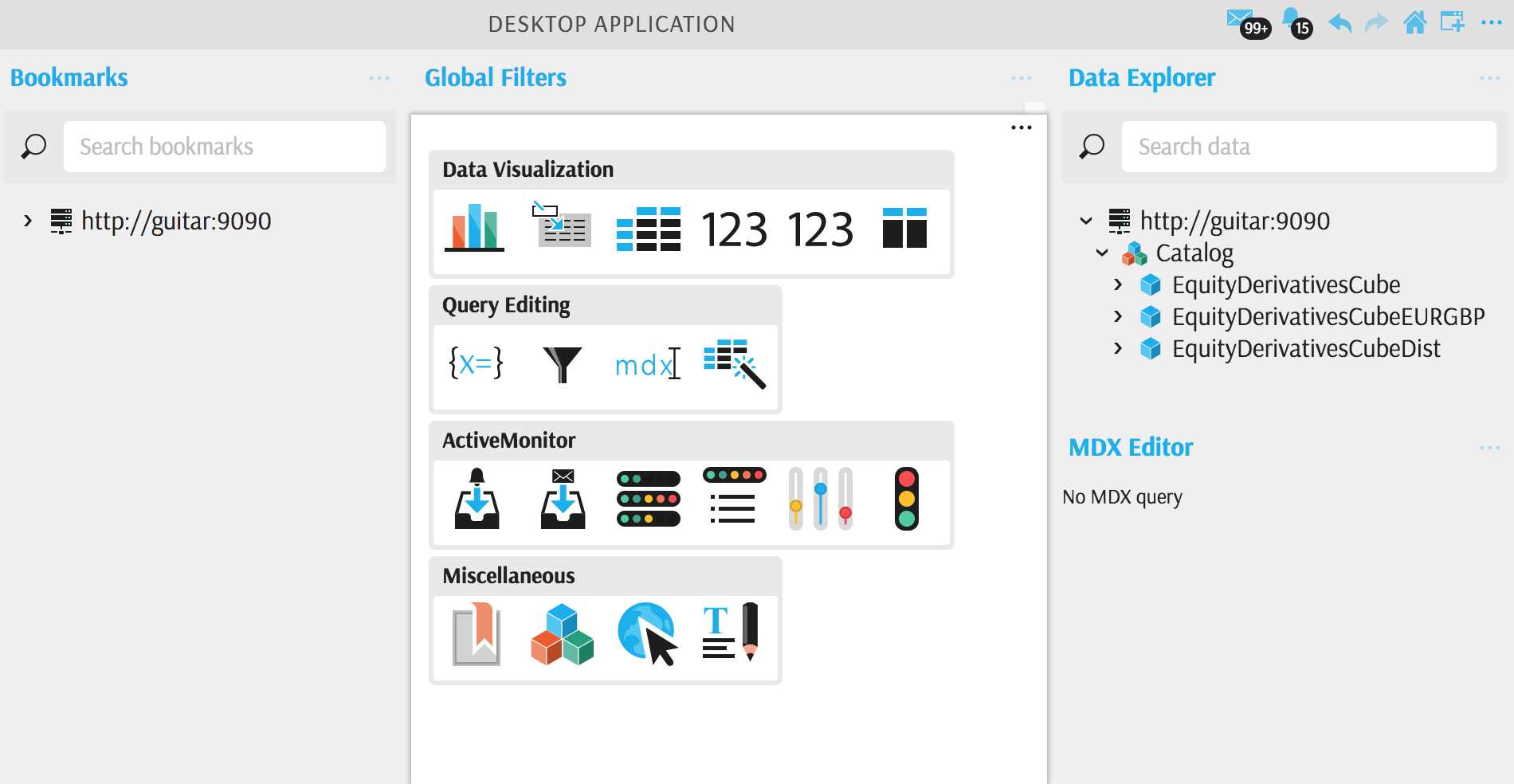This screenshot has width=1514, height=784.
Task: Select the query wizard wand icon
Action: tap(735, 364)
